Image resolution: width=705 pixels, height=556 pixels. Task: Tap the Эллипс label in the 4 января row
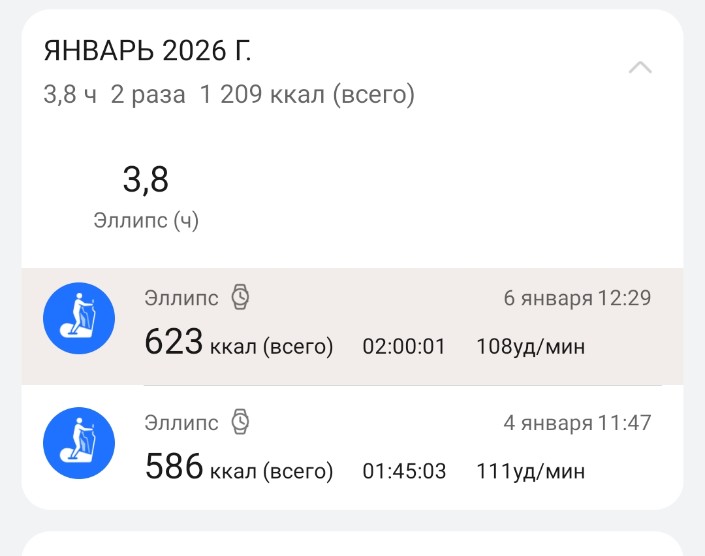click(x=182, y=423)
